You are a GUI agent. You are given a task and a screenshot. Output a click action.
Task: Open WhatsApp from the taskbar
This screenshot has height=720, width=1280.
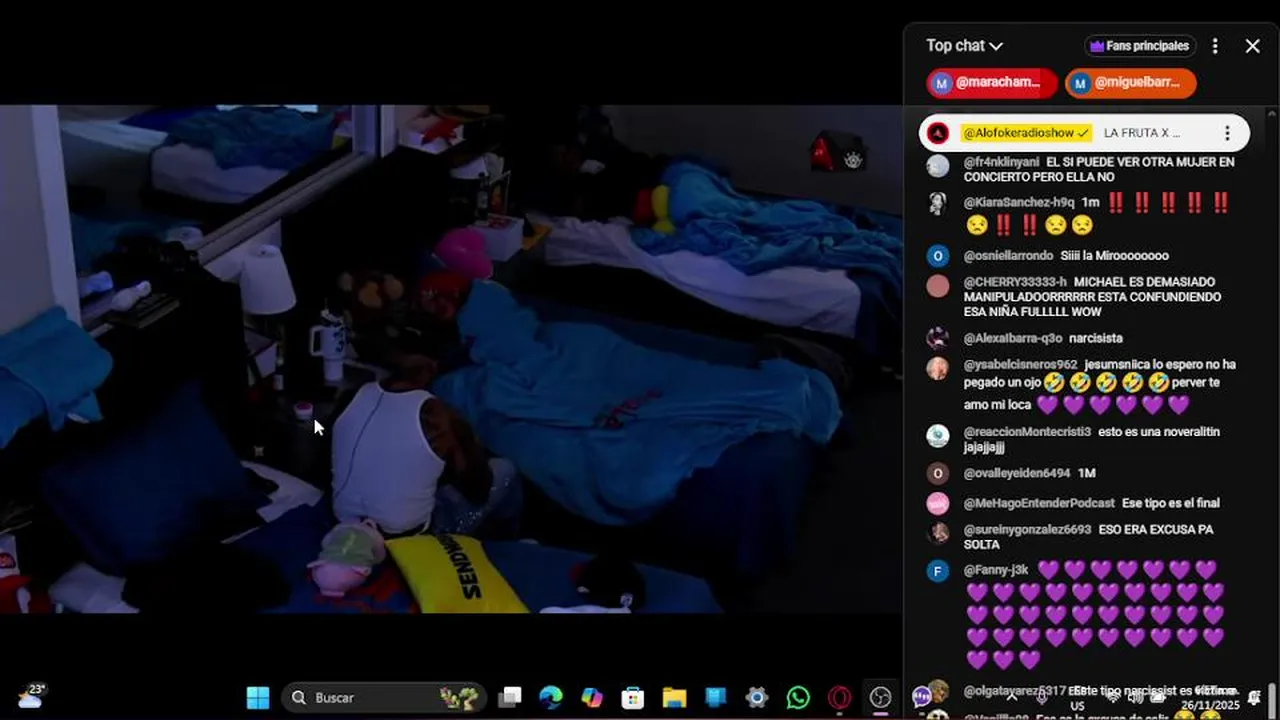[x=798, y=697]
